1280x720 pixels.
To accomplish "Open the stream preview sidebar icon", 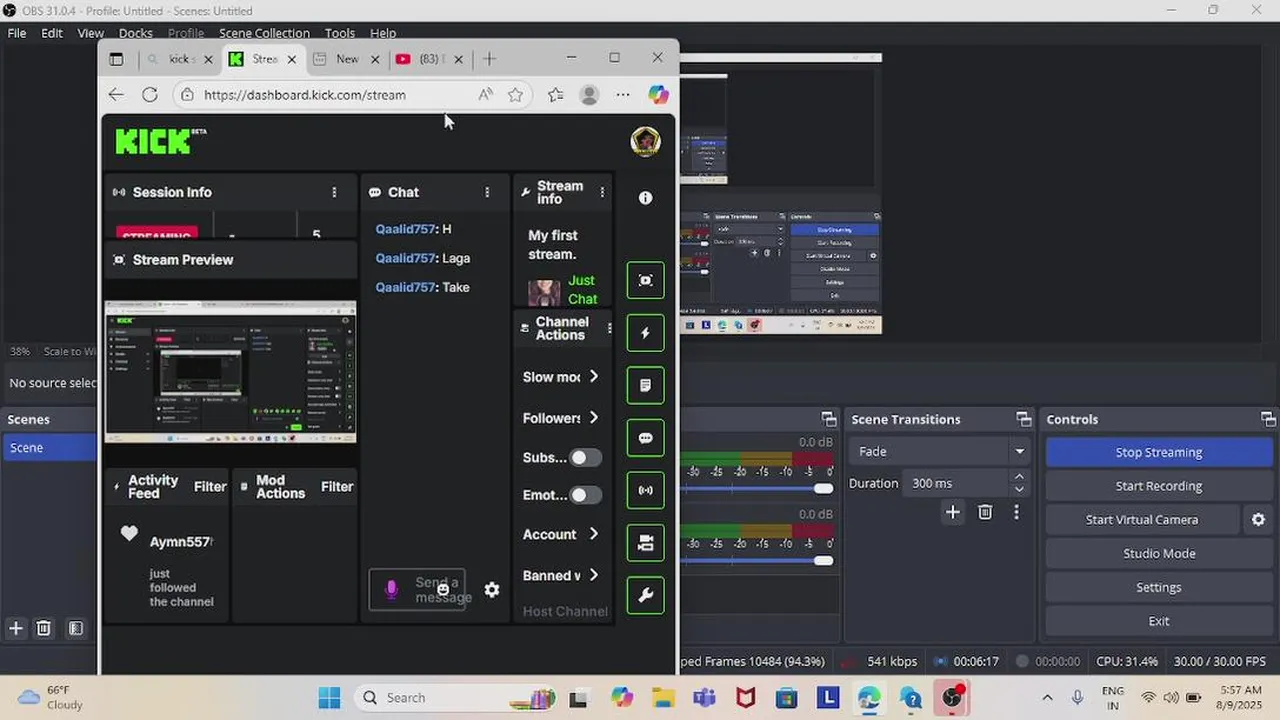I will [645, 280].
